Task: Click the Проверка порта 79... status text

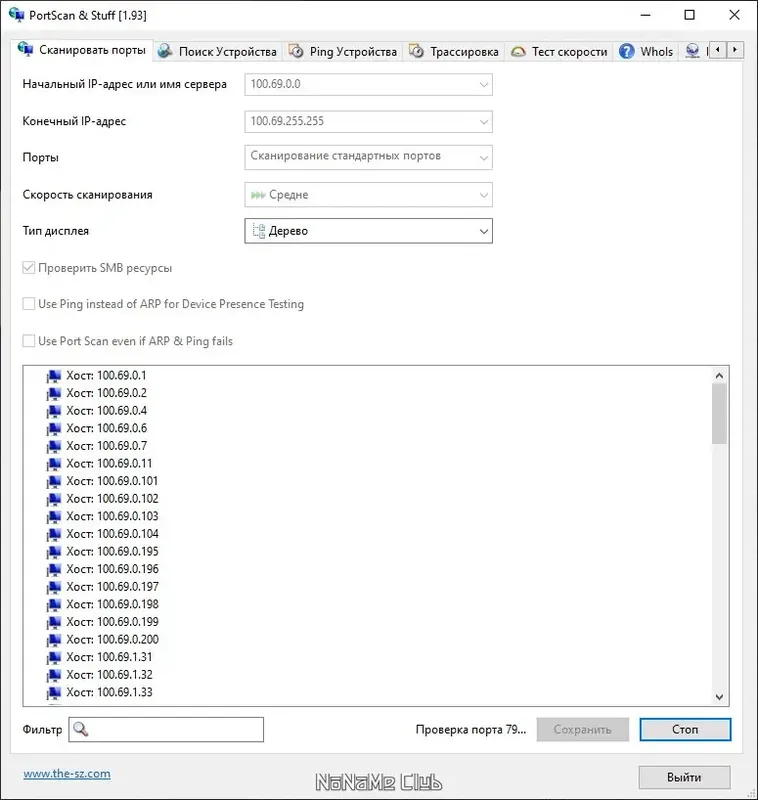Action: [470, 730]
